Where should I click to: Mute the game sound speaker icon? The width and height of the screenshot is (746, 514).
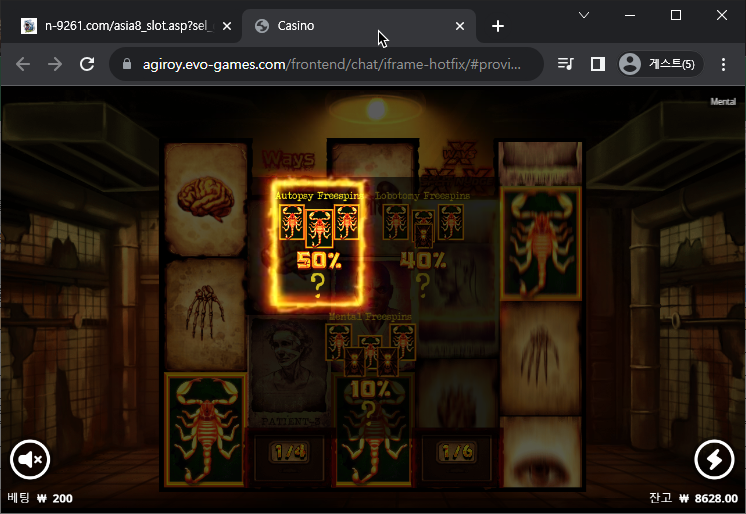pyautogui.click(x=30, y=460)
